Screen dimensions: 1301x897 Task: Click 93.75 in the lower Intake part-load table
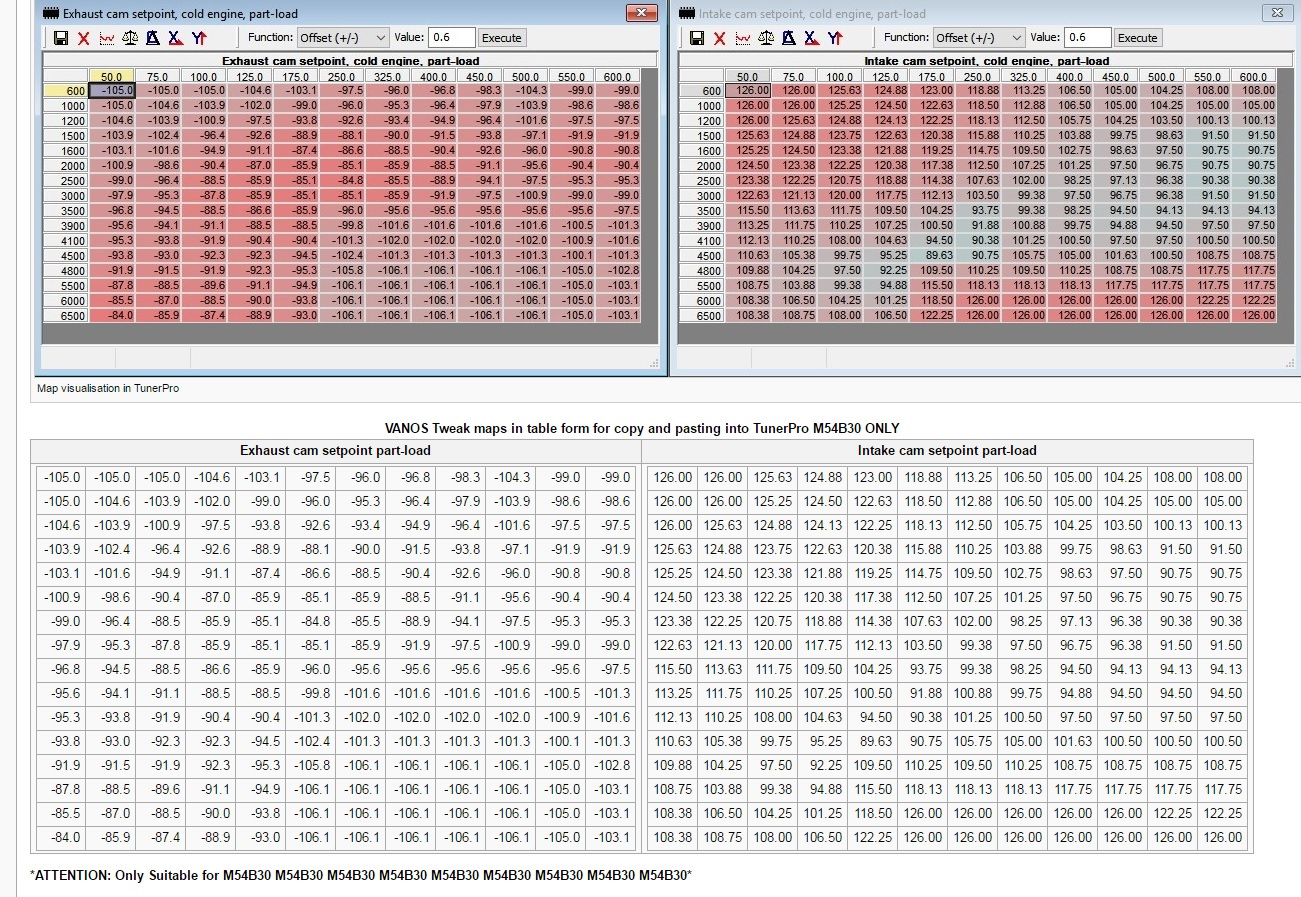tap(923, 670)
